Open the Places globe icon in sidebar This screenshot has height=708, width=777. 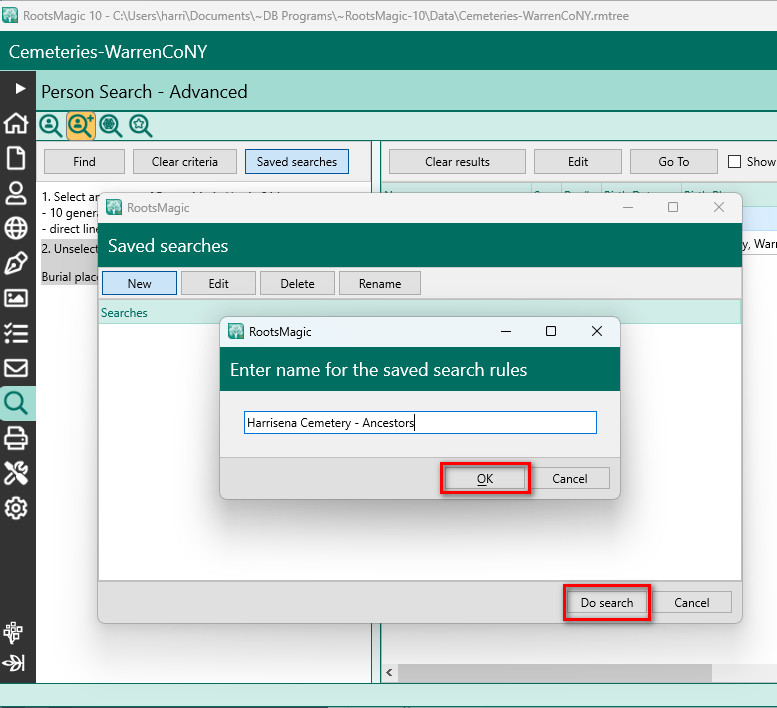pyautogui.click(x=16, y=228)
